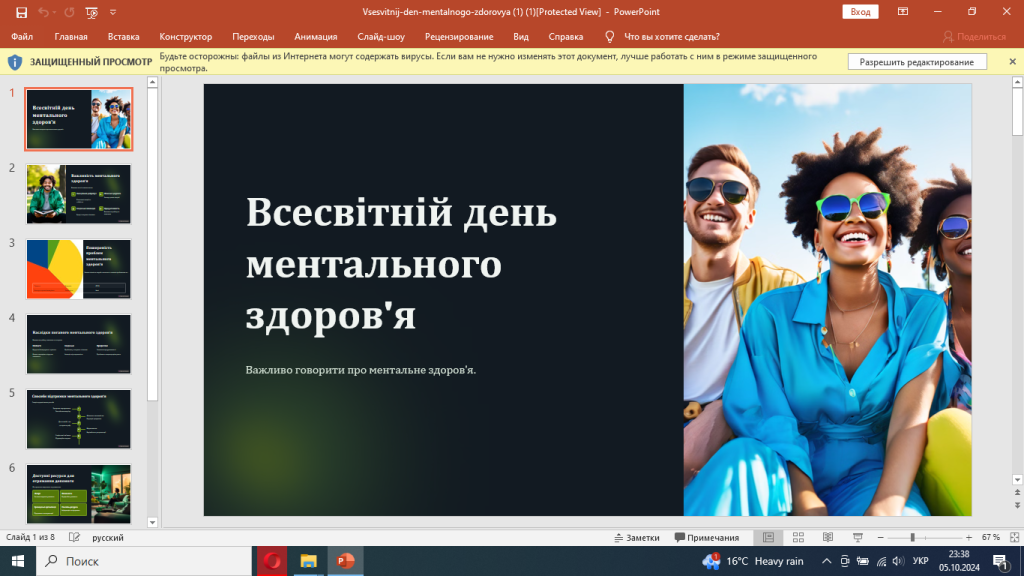Open the Рецензирование ribbon tab

point(459,35)
